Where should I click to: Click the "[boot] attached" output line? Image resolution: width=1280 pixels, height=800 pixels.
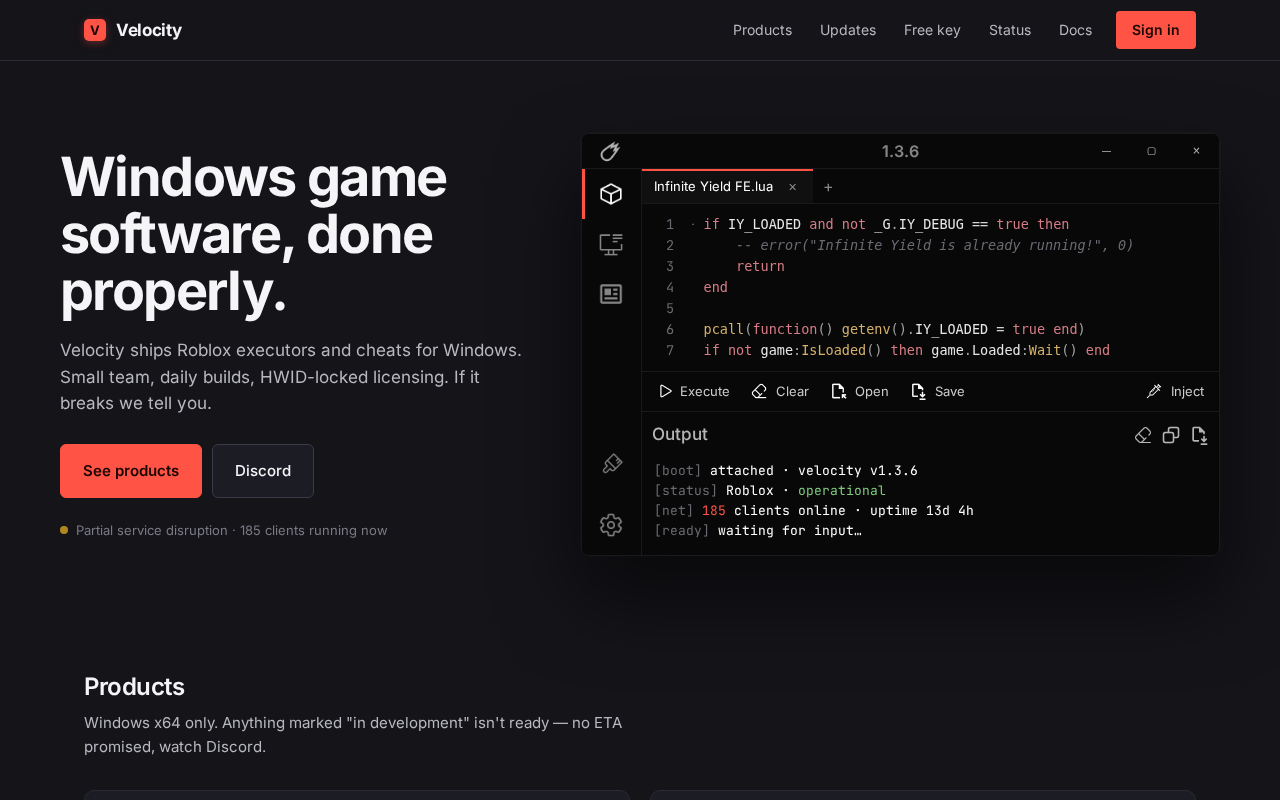click(786, 470)
